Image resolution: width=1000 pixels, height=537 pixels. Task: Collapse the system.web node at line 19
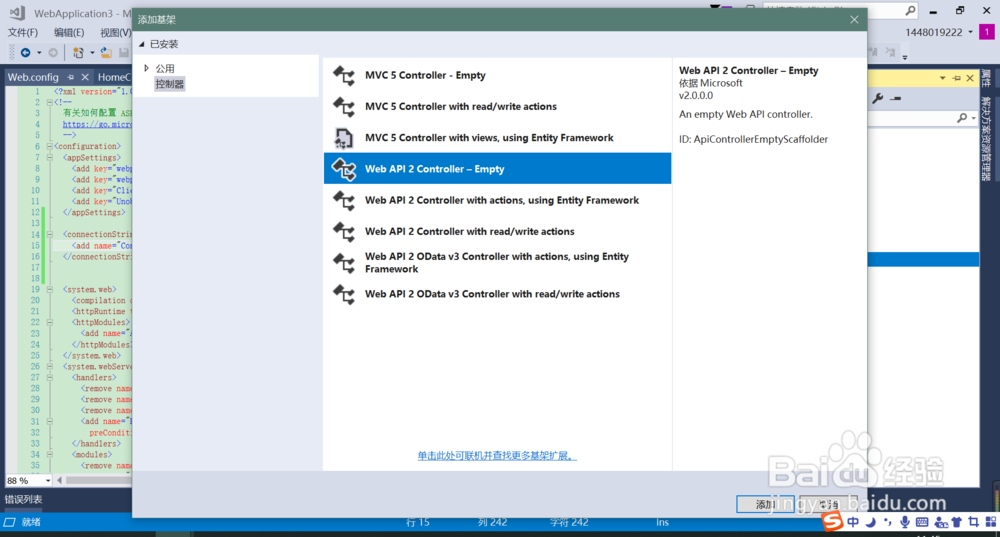click(x=50, y=290)
